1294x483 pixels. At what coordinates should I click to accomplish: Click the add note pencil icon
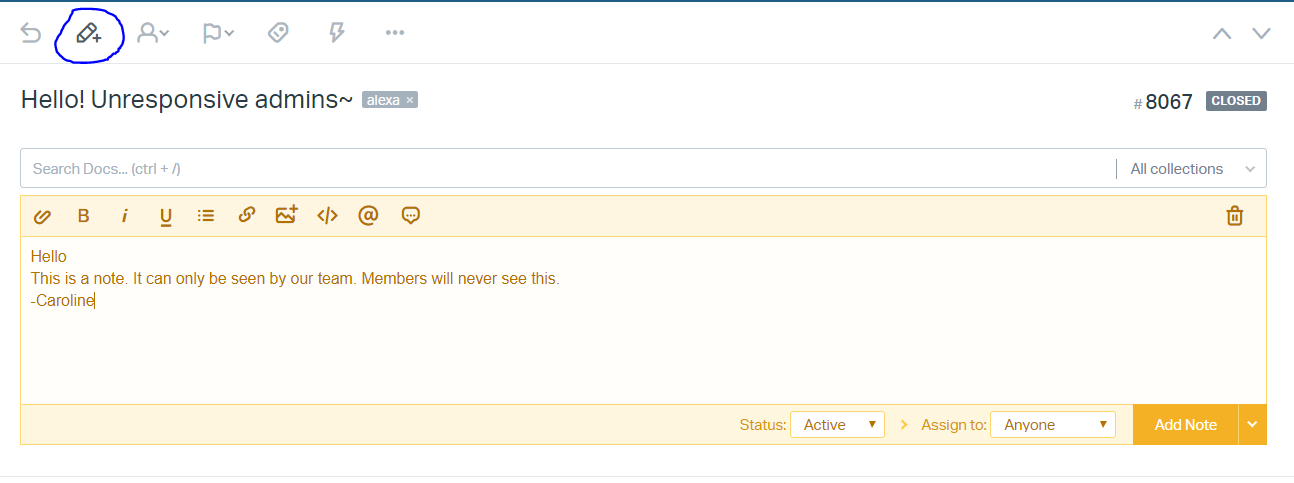point(89,34)
